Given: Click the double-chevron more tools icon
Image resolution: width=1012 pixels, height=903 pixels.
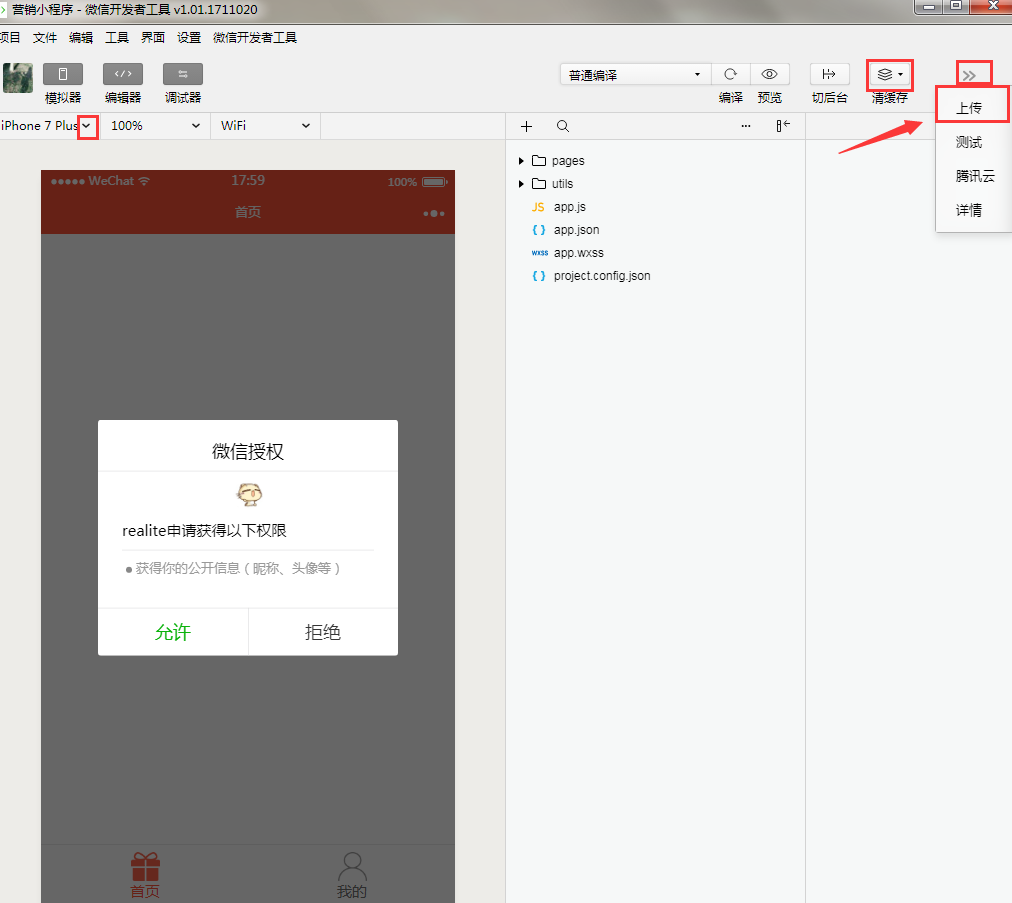Looking at the screenshot, I should tap(969, 76).
